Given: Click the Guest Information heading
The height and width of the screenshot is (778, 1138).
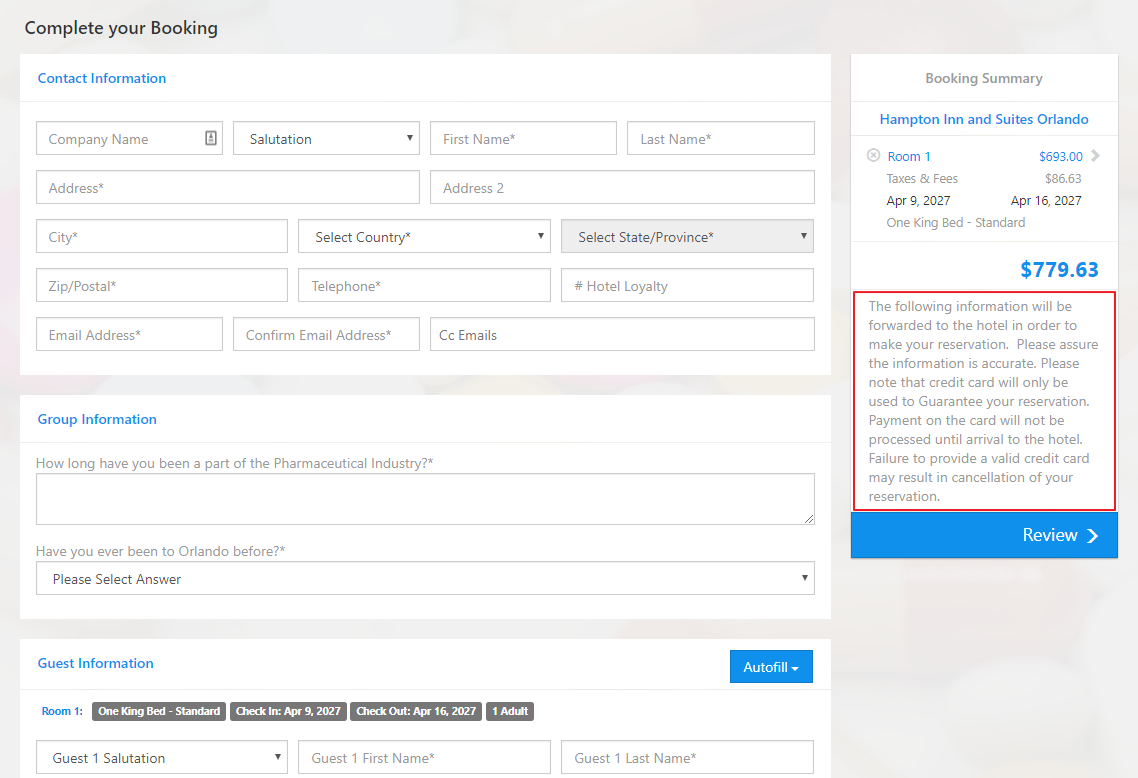Looking at the screenshot, I should point(96,663).
